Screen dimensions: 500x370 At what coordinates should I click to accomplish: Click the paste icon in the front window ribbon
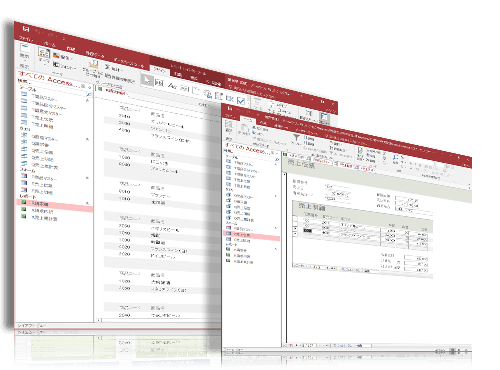pyautogui.click(x=244, y=129)
